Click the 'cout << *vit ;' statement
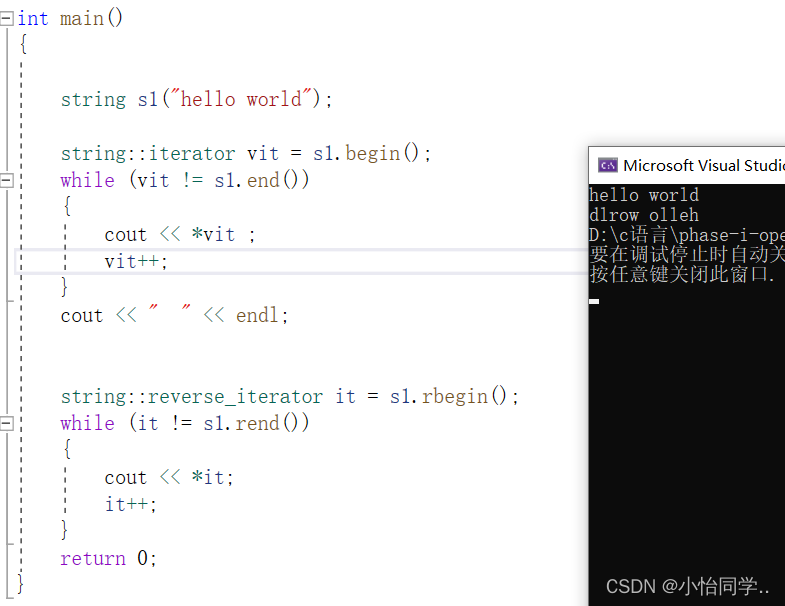Screen dimensions: 785x606 point(180,234)
